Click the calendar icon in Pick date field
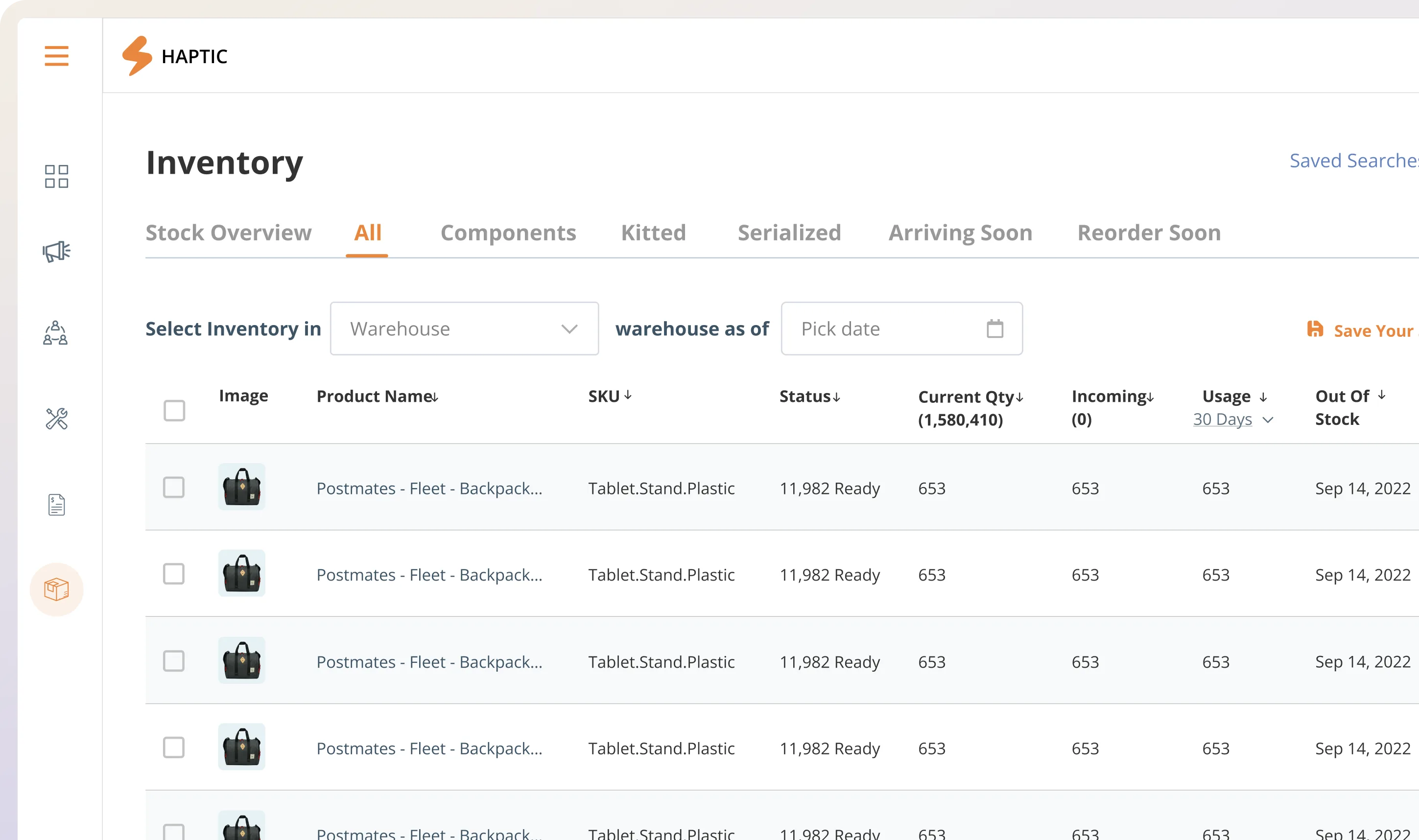The height and width of the screenshot is (840, 1419). pos(995,329)
